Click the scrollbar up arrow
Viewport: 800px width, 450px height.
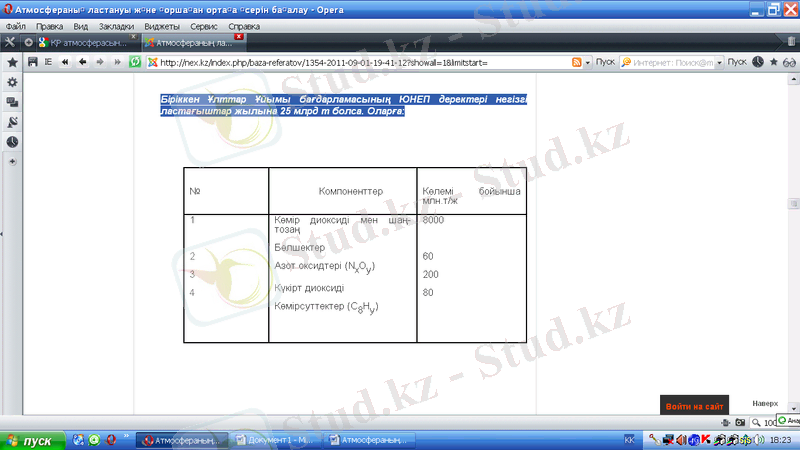click(x=793, y=79)
